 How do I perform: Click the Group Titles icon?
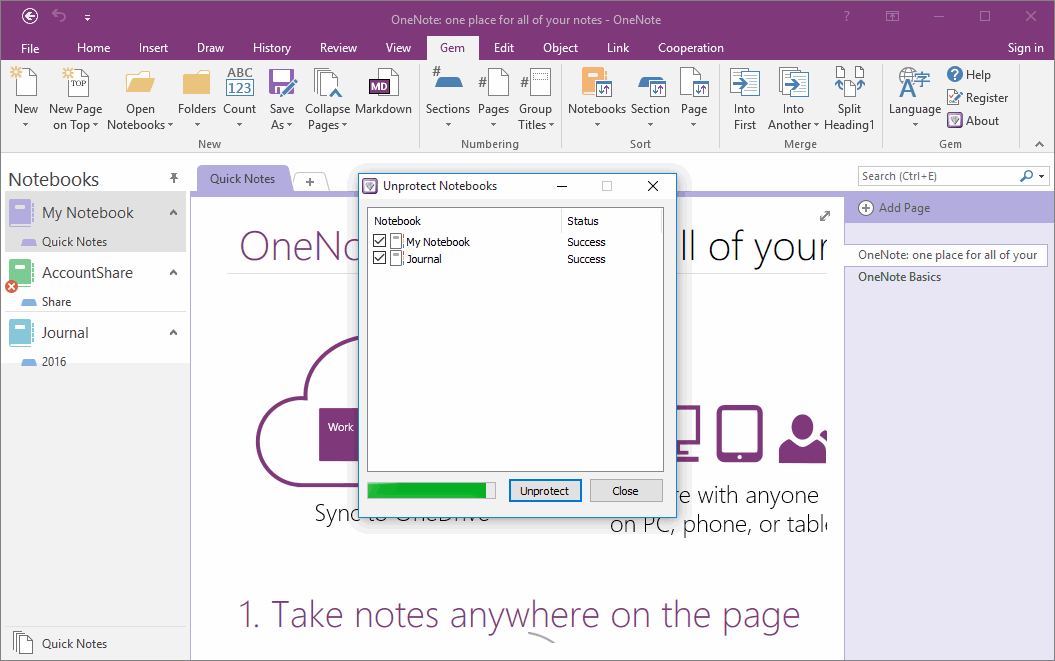coord(535,82)
